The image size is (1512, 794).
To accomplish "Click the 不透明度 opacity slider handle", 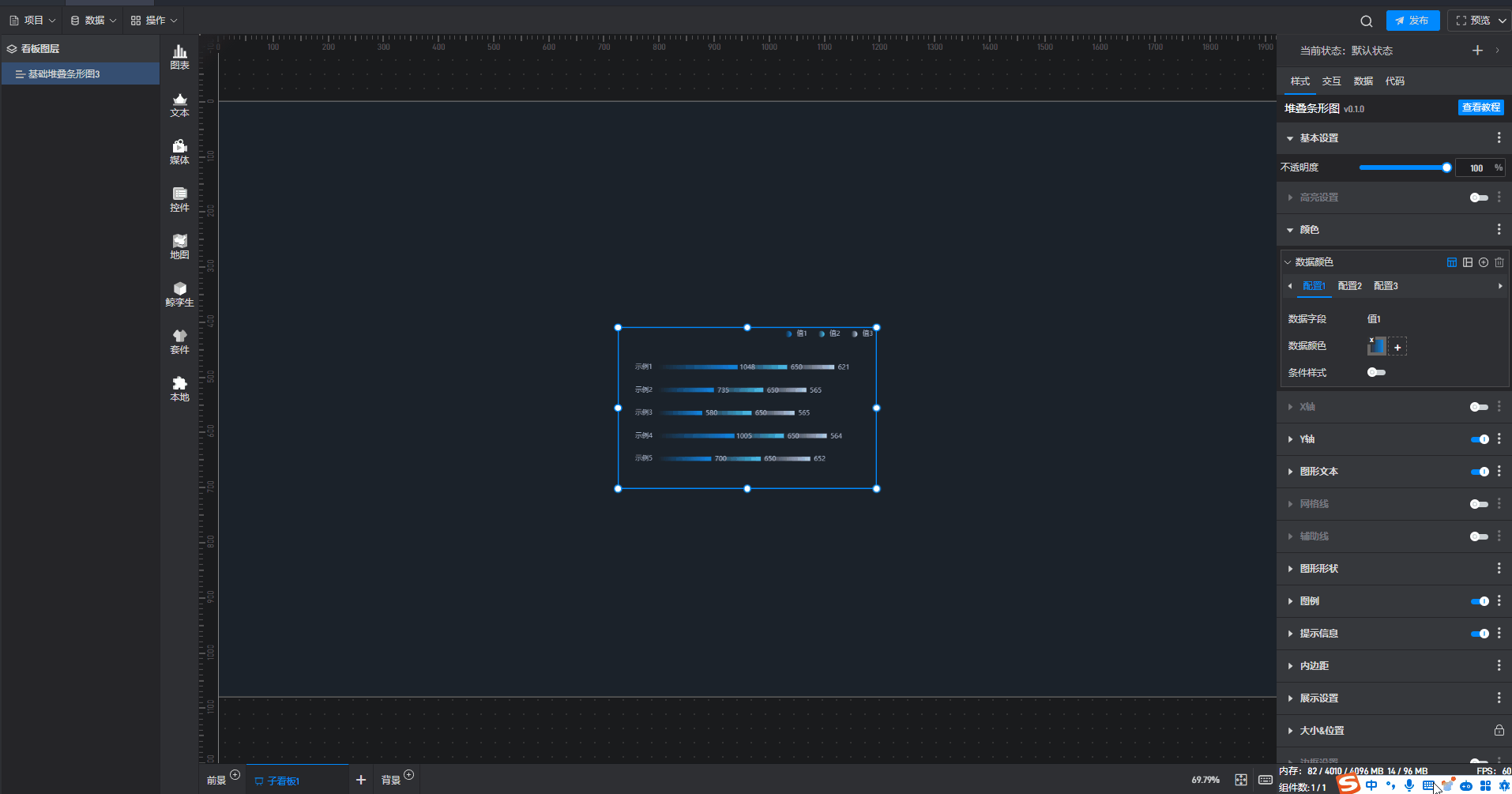I will [x=1446, y=167].
